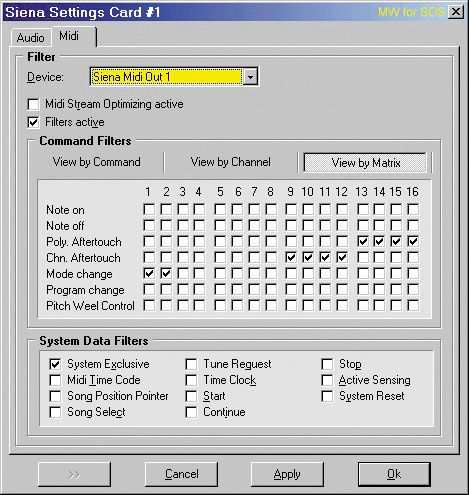
Task: Check Pitch Weel Control for channel 12
Action: point(342,305)
